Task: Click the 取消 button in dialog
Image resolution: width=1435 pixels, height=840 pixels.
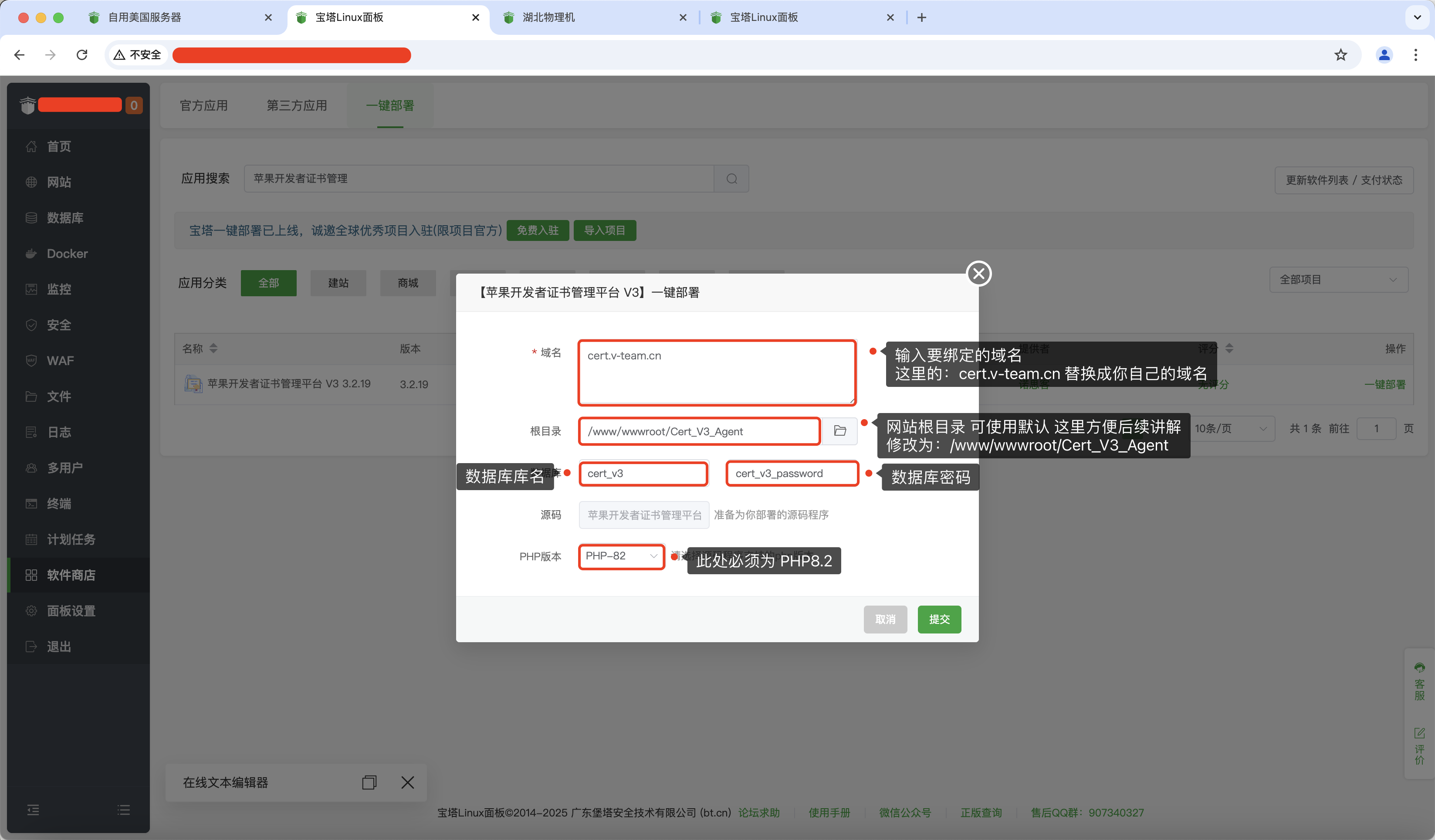Action: [x=885, y=620]
